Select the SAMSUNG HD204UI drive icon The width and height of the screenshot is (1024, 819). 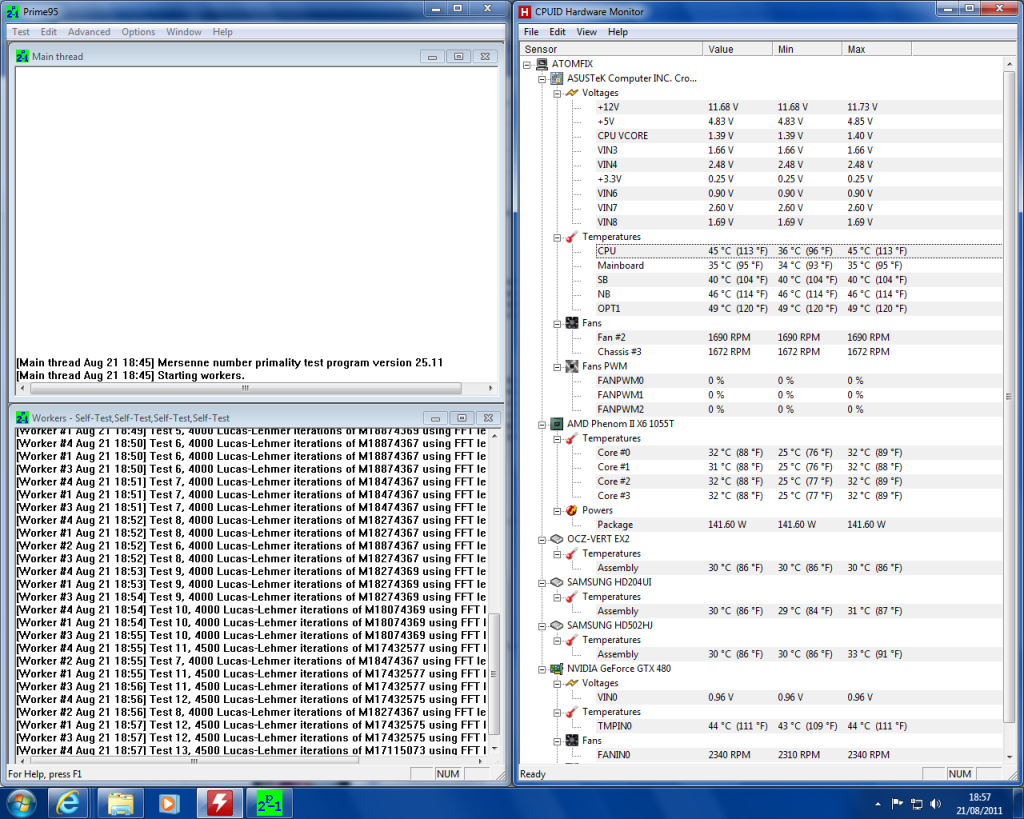557,583
